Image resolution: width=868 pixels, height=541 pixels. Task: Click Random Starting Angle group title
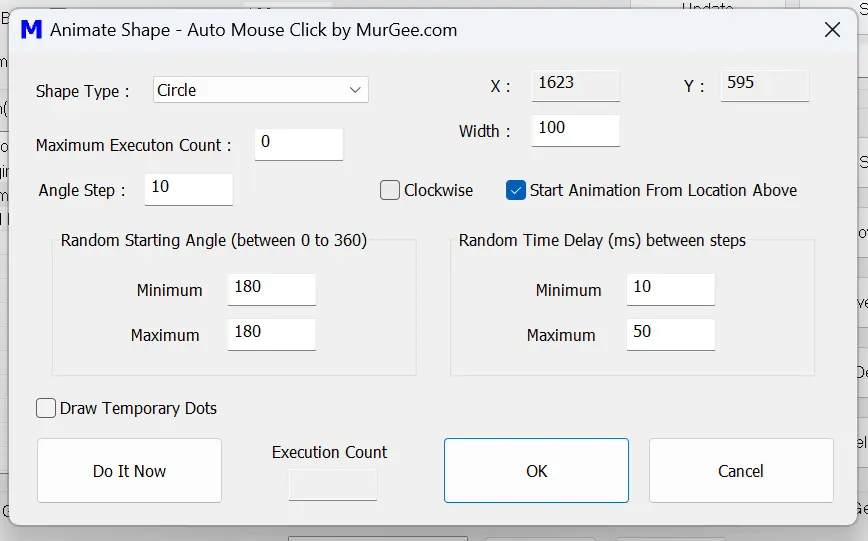[x=214, y=240]
